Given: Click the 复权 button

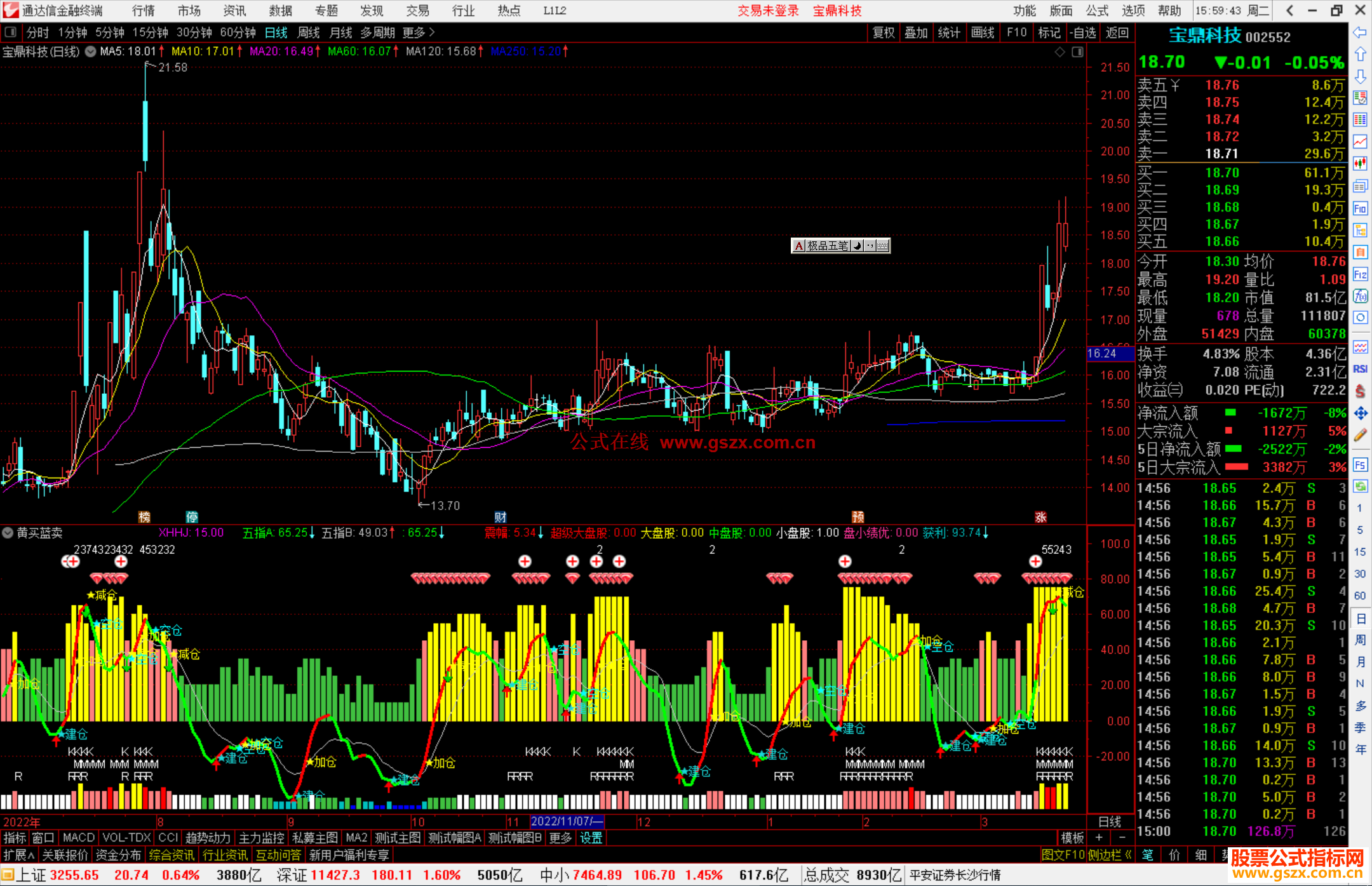Looking at the screenshot, I should 884,32.
